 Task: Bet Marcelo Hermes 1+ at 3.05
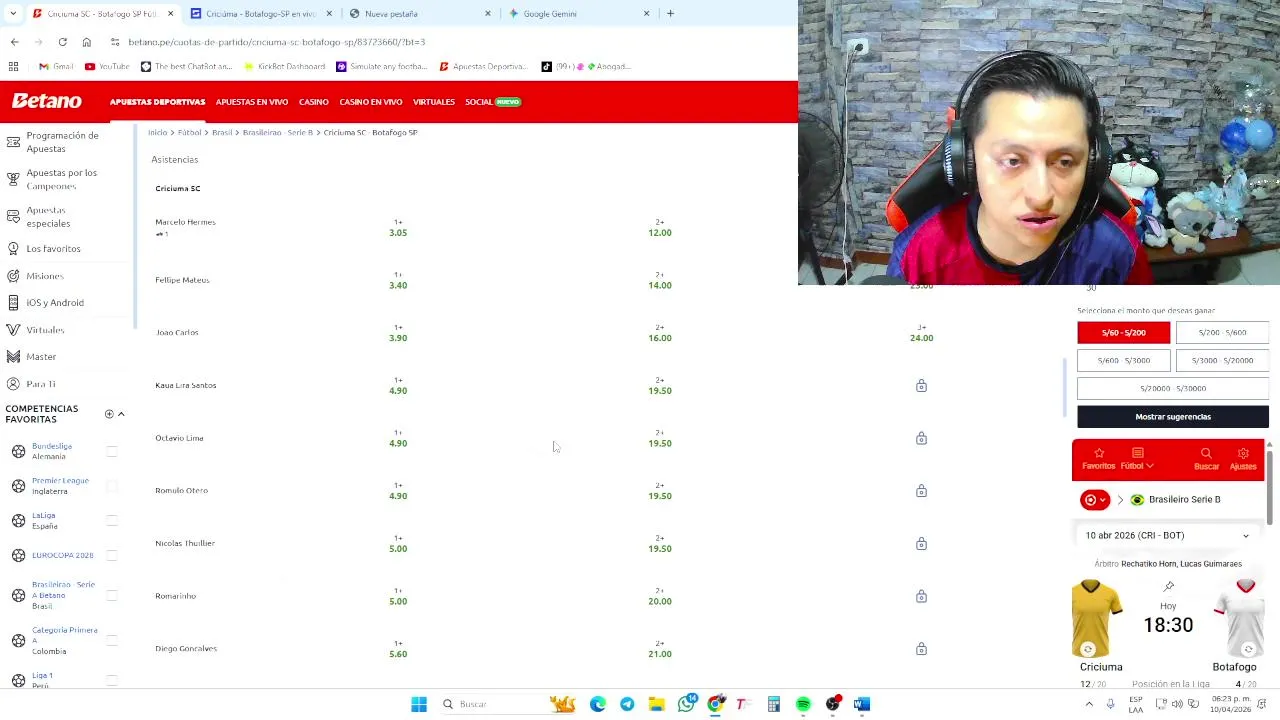point(398,228)
